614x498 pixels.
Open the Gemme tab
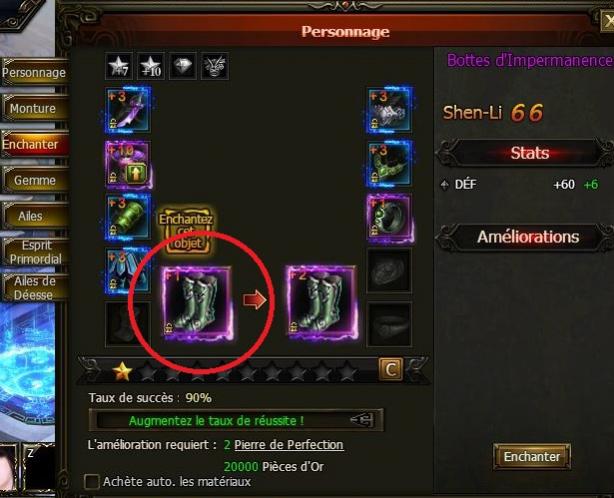click(x=34, y=180)
